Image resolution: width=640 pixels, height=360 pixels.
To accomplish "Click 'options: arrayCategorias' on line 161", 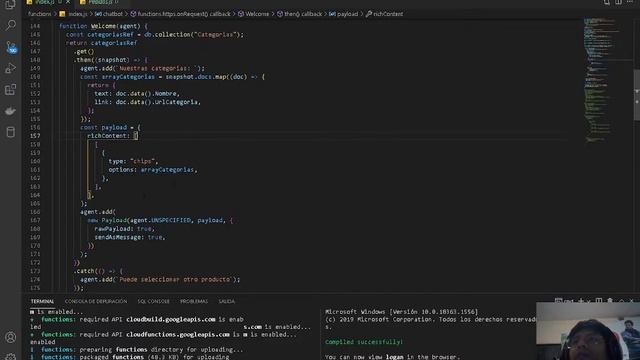I will [152, 170].
